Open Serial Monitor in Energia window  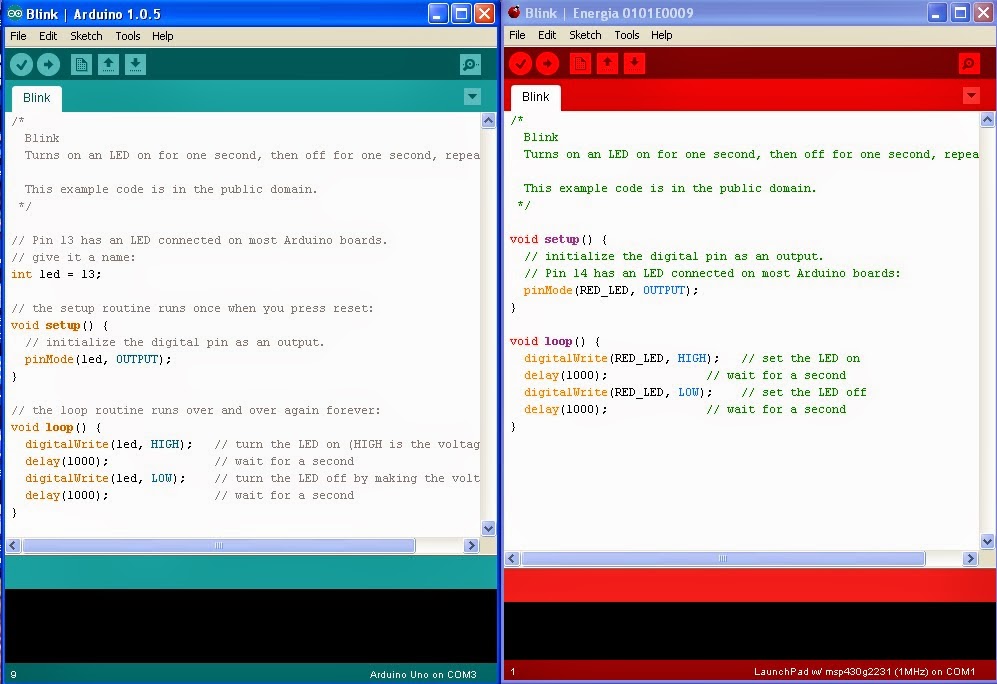click(969, 63)
